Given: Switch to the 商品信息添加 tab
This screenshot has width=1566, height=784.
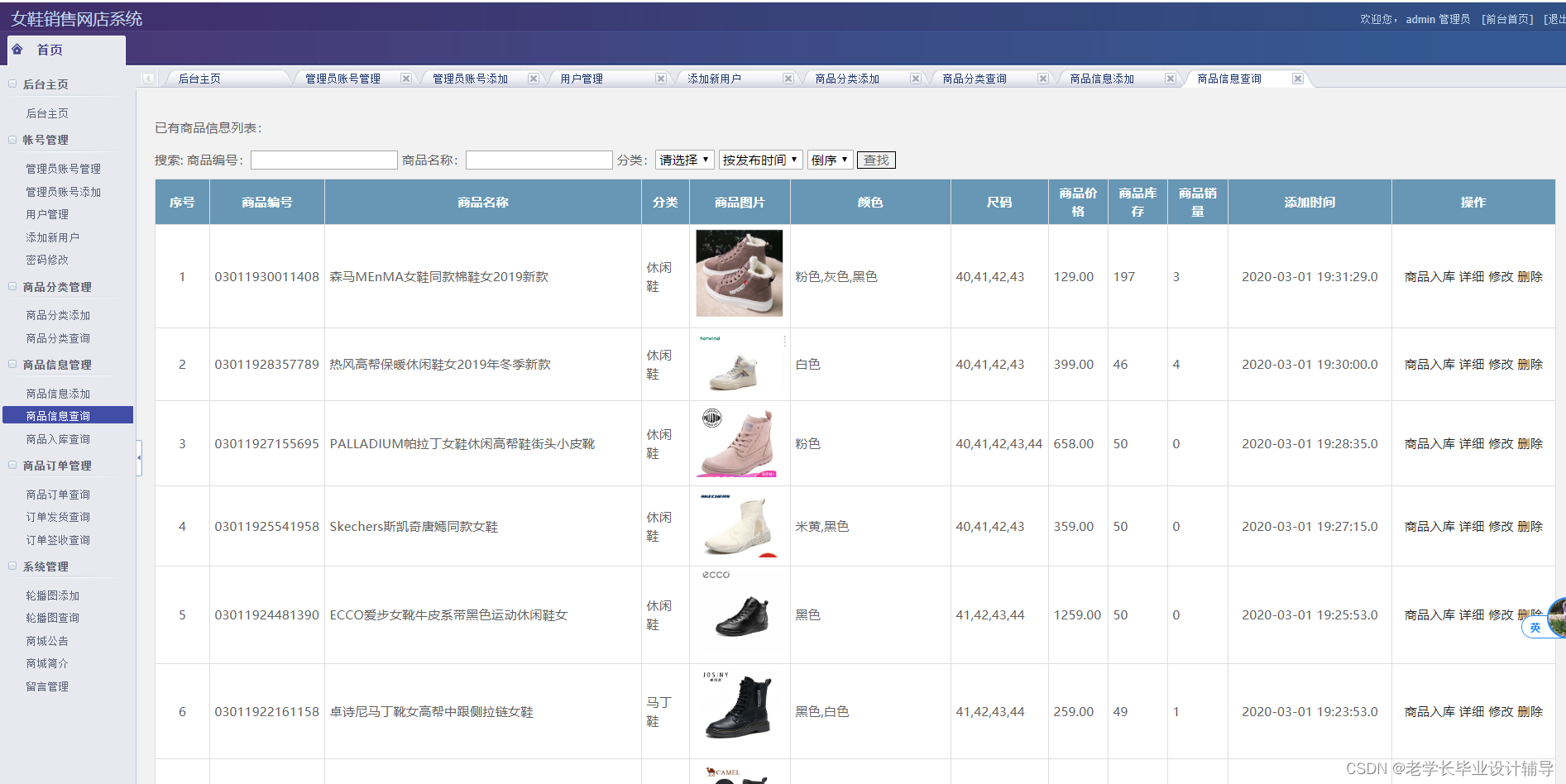Looking at the screenshot, I should coord(1103,78).
